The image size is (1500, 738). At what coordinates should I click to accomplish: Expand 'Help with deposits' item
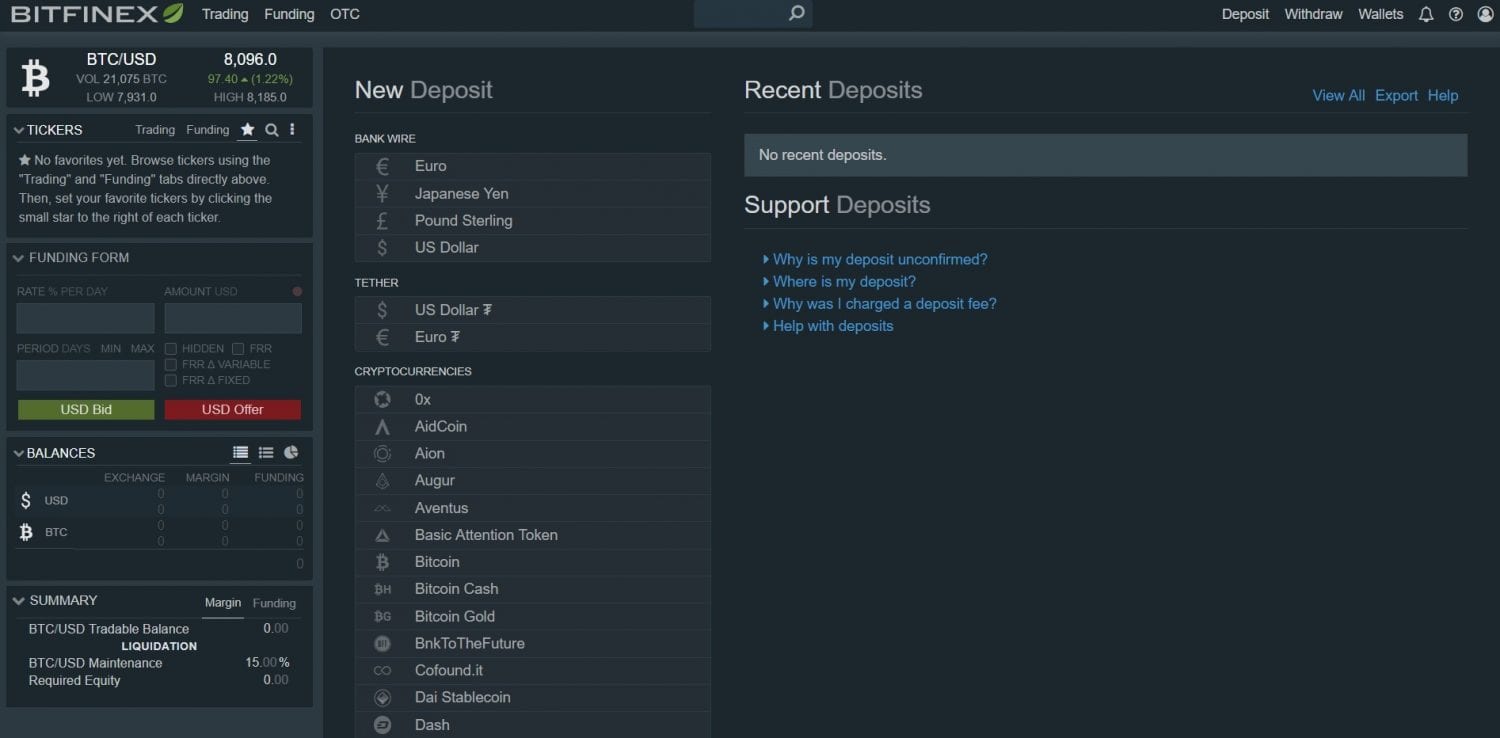pyautogui.click(x=828, y=325)
